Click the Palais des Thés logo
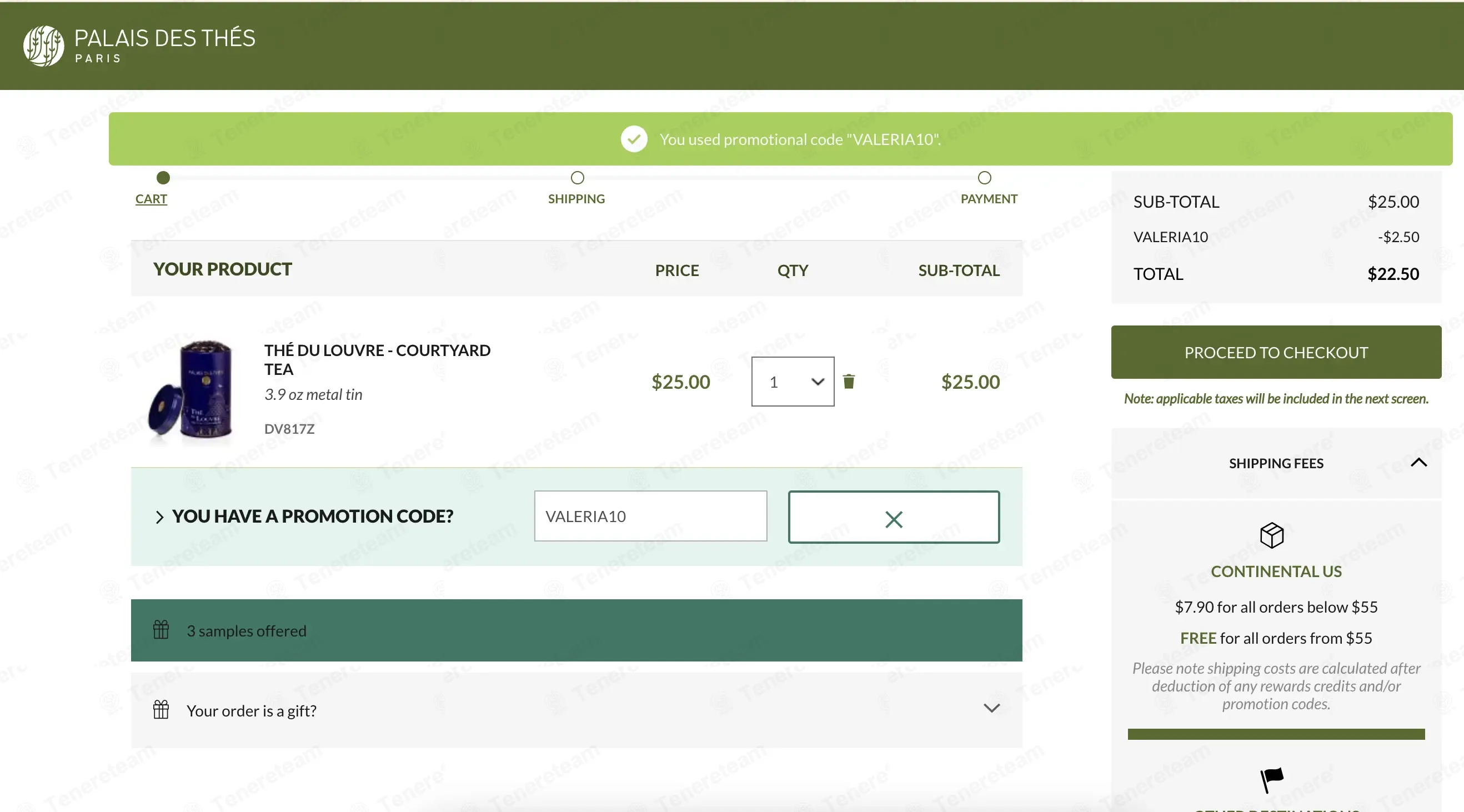 (139, 45)
